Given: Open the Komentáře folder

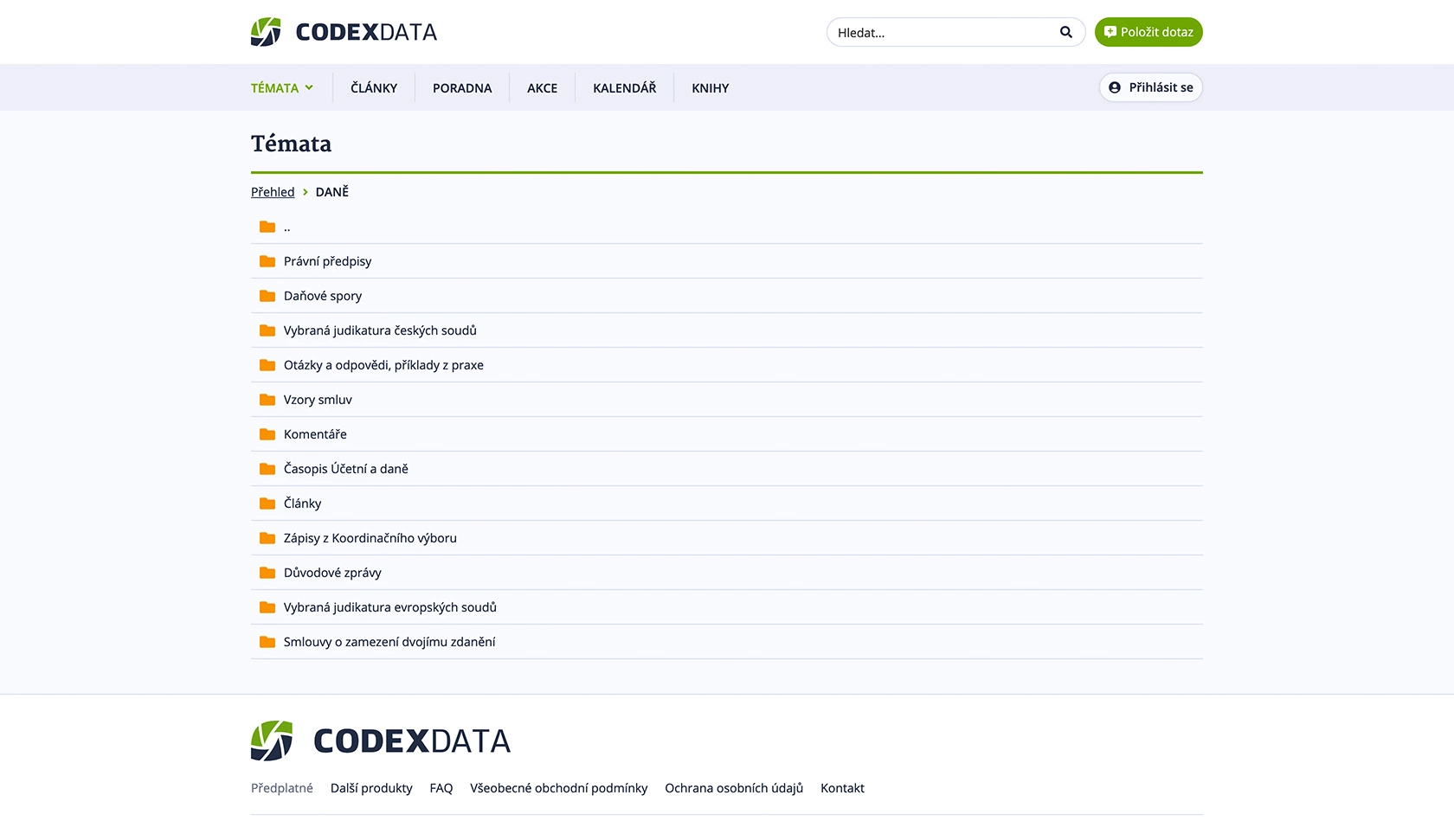Looking at the screenshot, I should (315, 434).
